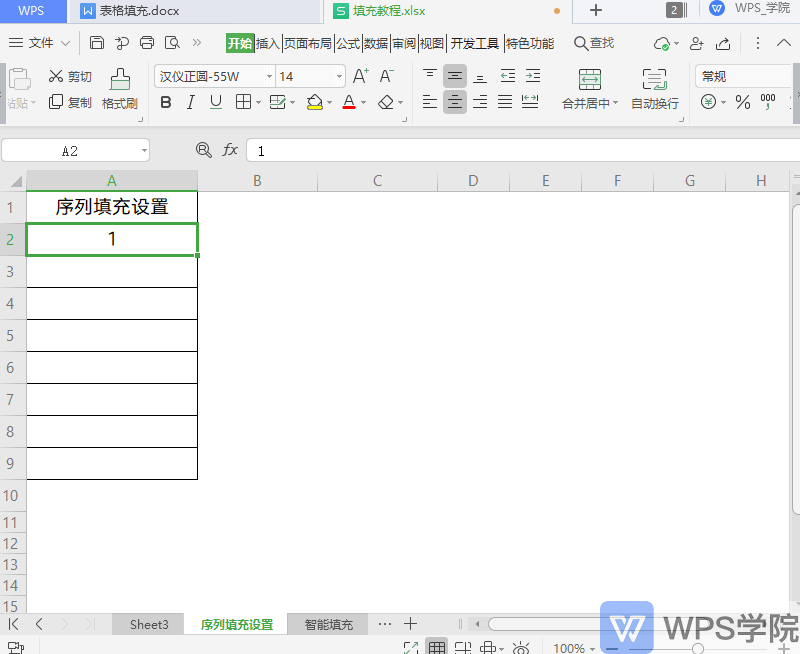
Task: Open number format dropdown (常规)
Action: (x=744, y=77)
